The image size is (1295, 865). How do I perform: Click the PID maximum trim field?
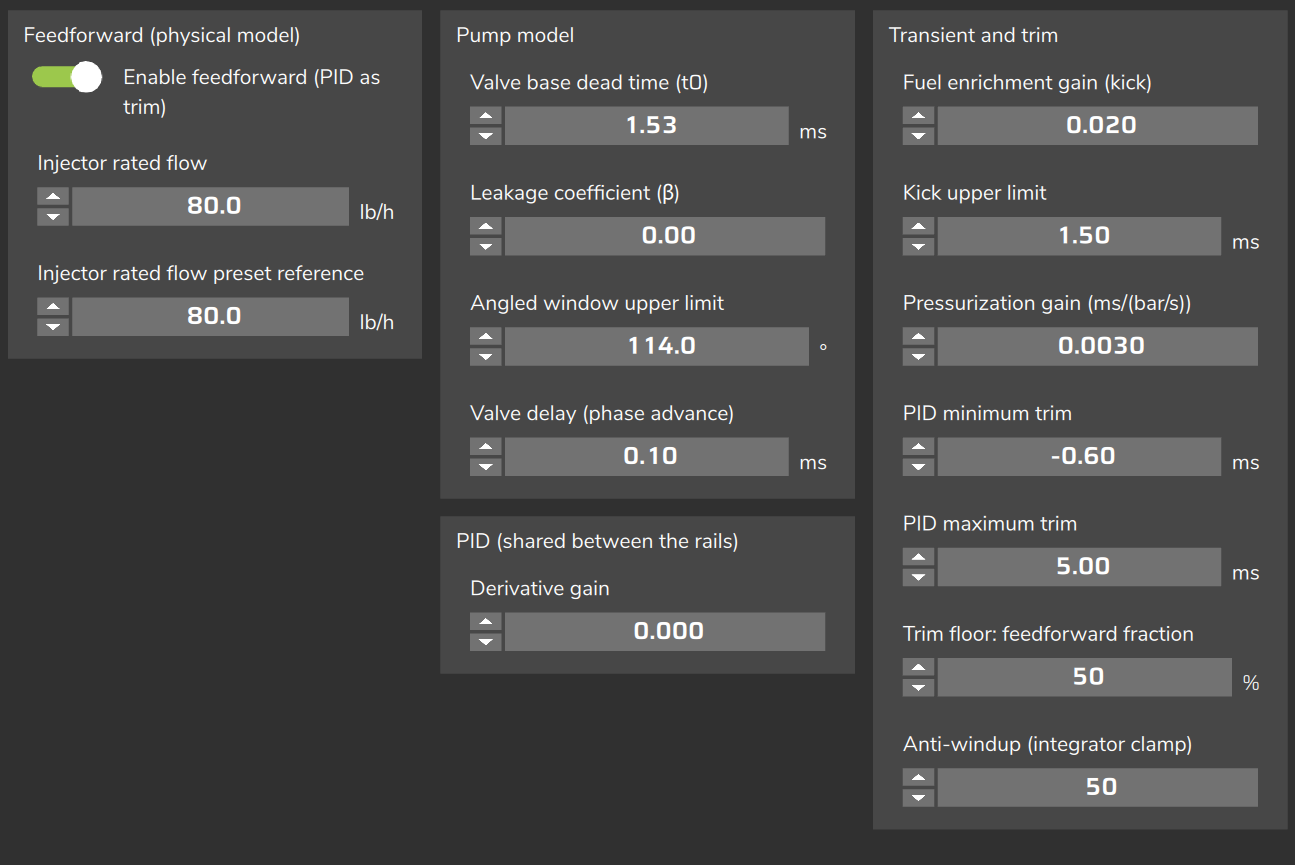point(1080,565)
